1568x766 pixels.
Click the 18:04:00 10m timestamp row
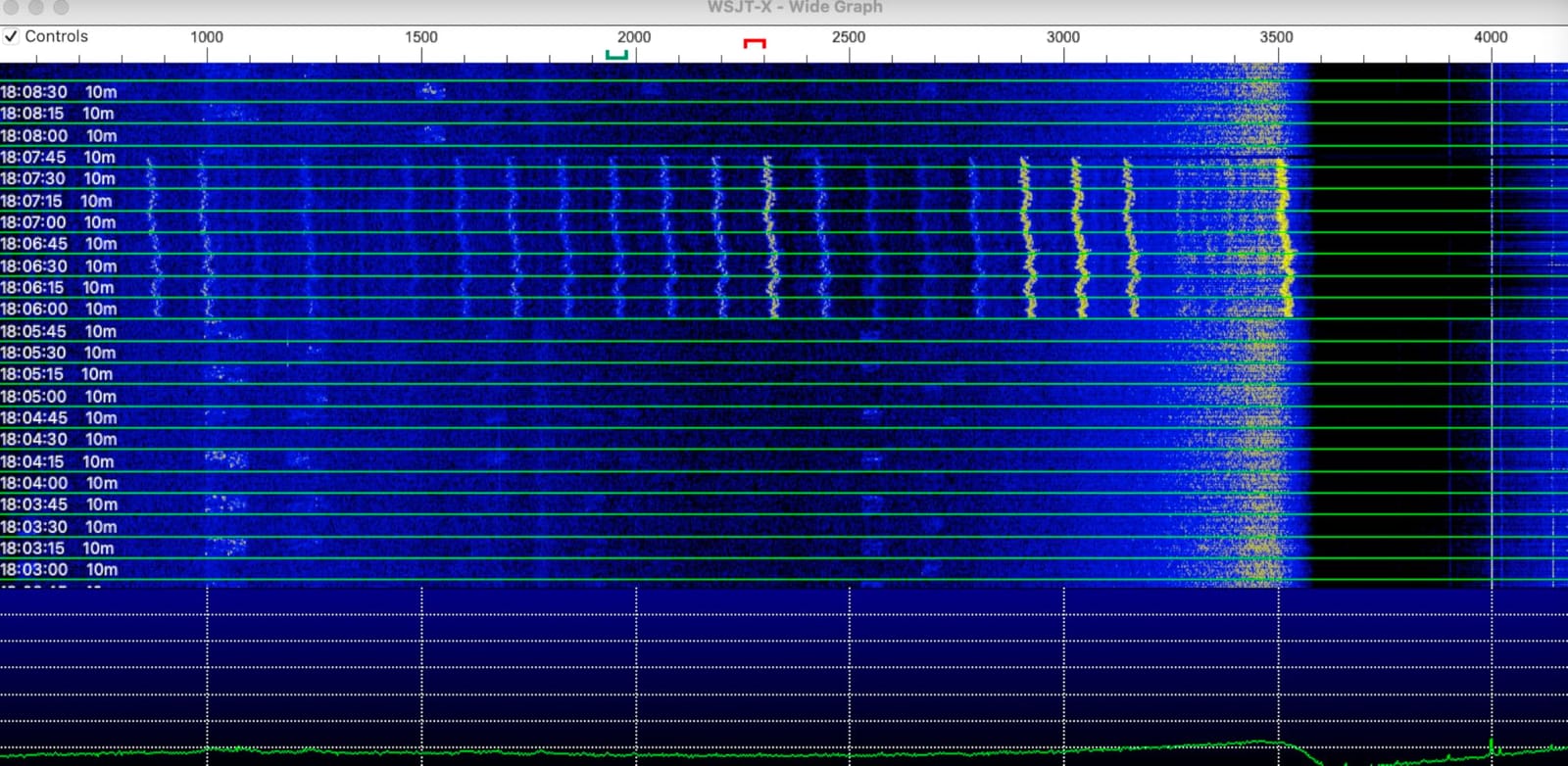(x=59, y=483)
